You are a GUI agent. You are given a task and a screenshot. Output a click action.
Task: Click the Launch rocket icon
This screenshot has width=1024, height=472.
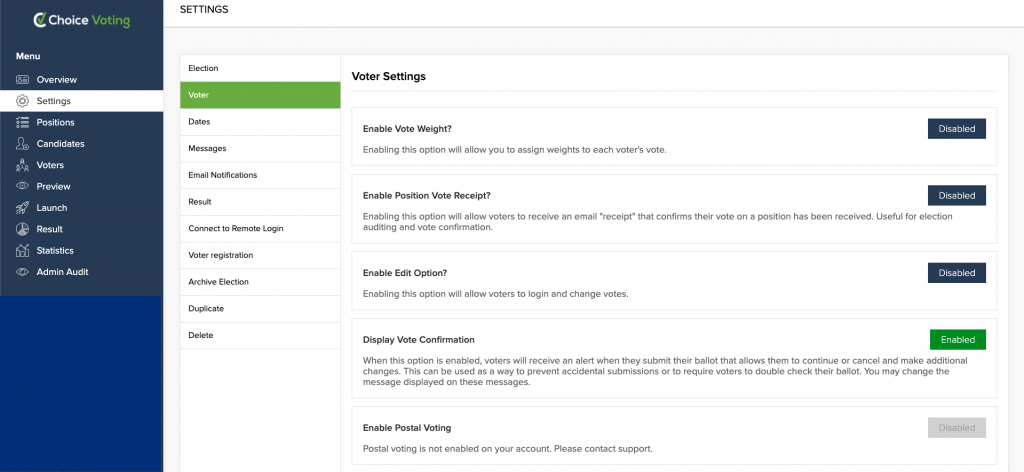22,208
